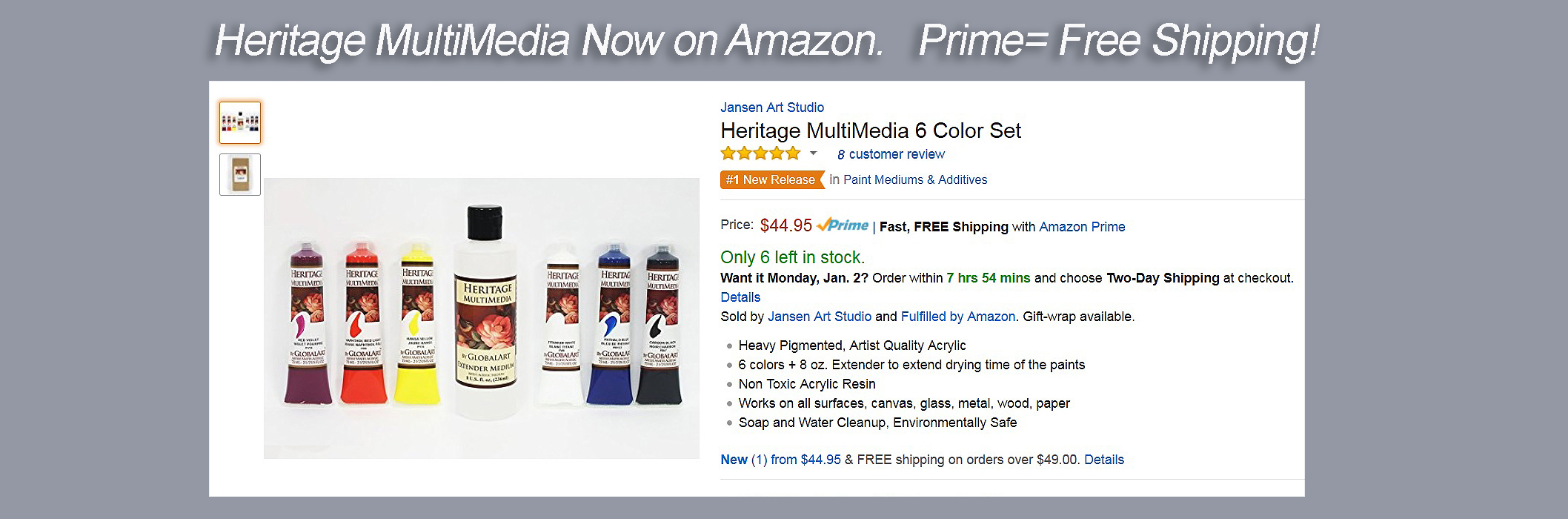Click New (1) from $44.95 link
The height and width of the screenshot is (519, 1568).
[780, 460]
